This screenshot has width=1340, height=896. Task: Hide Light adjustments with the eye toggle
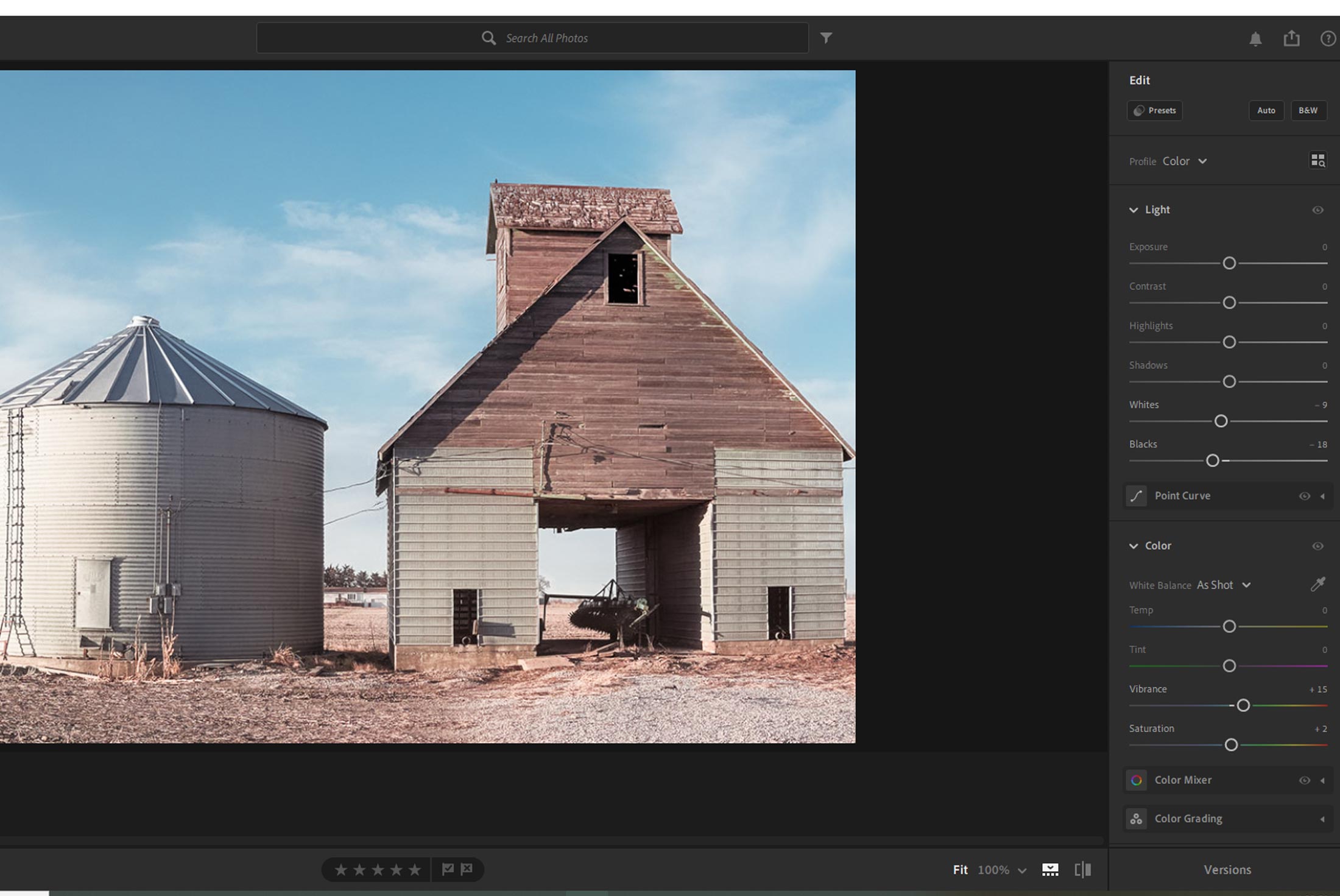pos(1317,210)
